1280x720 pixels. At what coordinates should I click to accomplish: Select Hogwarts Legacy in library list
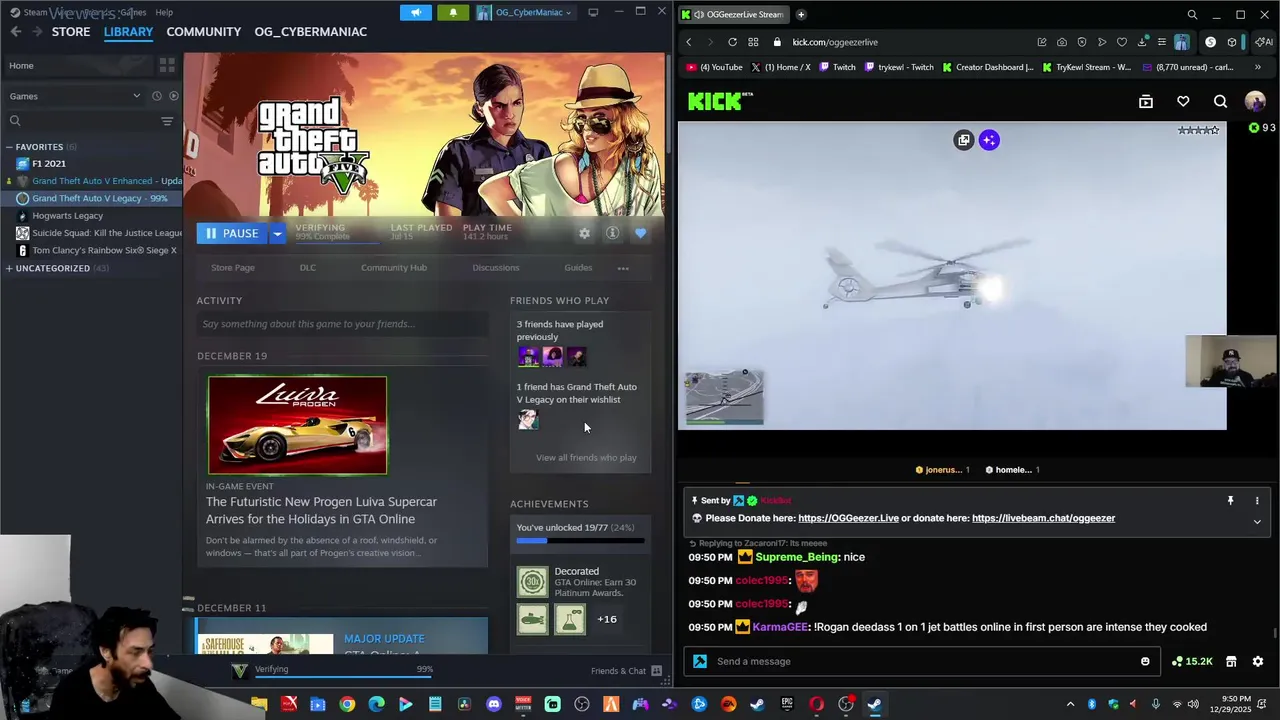(x=67, y=216)
